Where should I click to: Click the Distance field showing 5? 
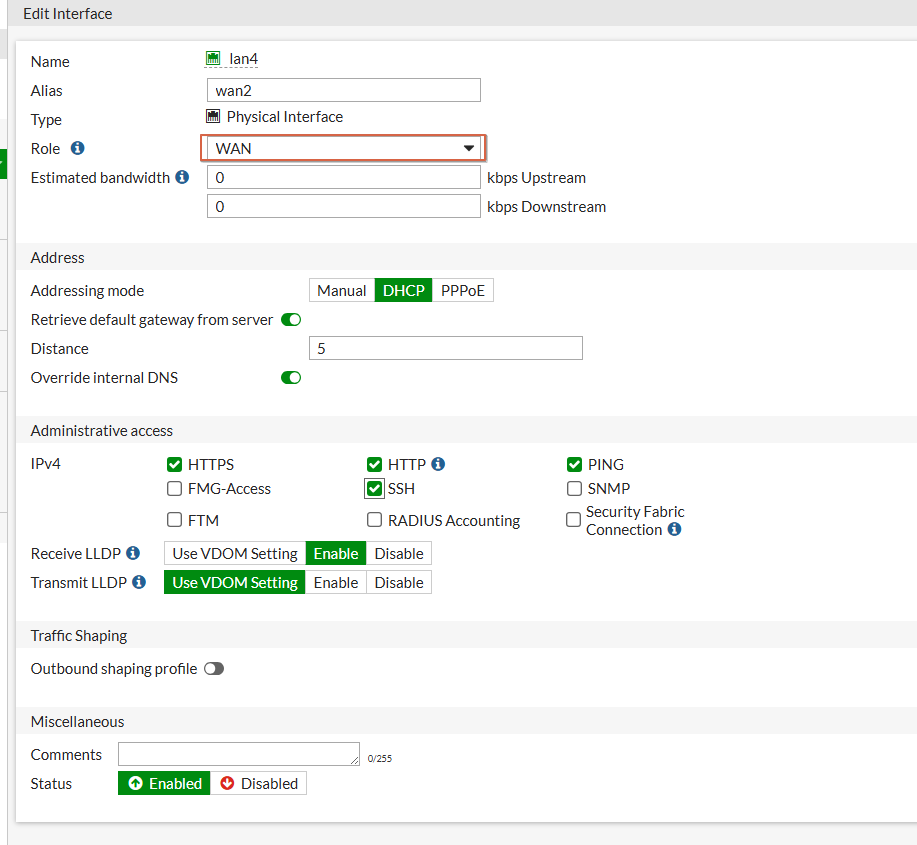(446, 348)
